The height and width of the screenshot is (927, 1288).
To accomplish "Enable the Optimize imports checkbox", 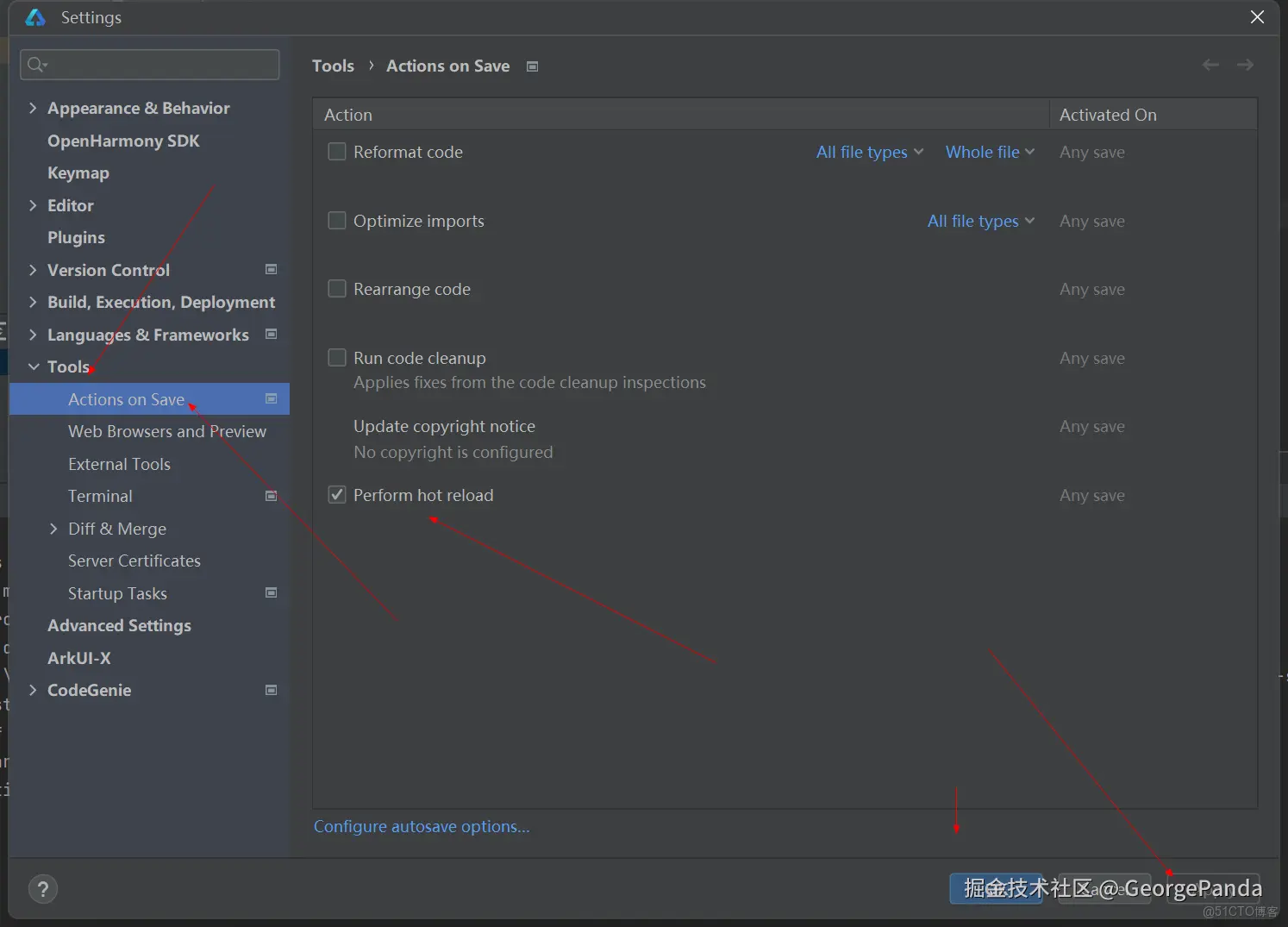I will tap(337, 221).
